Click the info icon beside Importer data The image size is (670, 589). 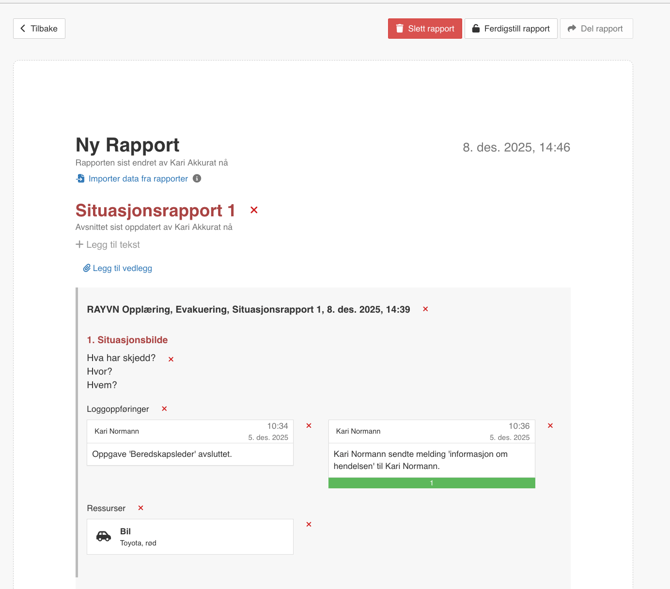pos(197,179)
